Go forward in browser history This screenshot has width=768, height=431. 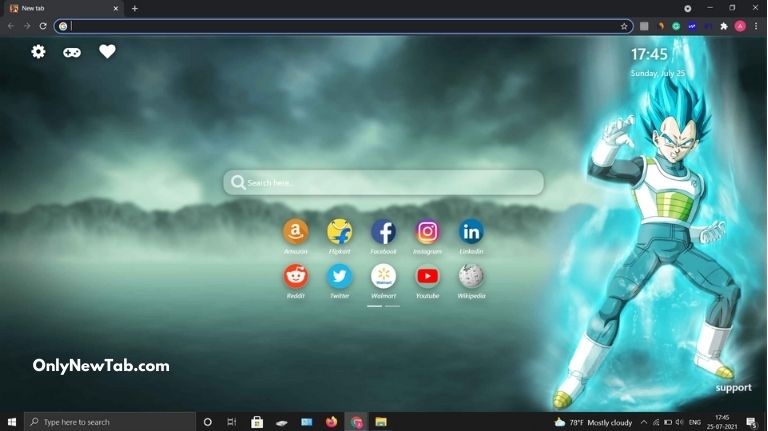[x=27, y=26]
